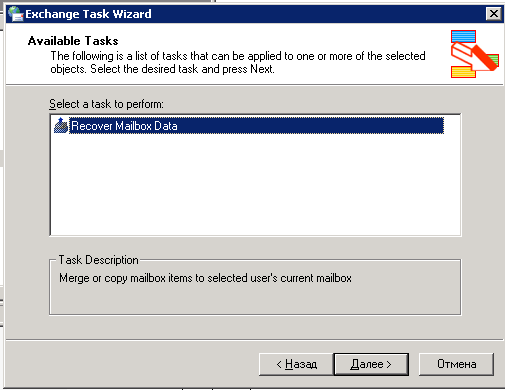Click empty space in the task list box
The image size is (505, 390).
point(255,185)
